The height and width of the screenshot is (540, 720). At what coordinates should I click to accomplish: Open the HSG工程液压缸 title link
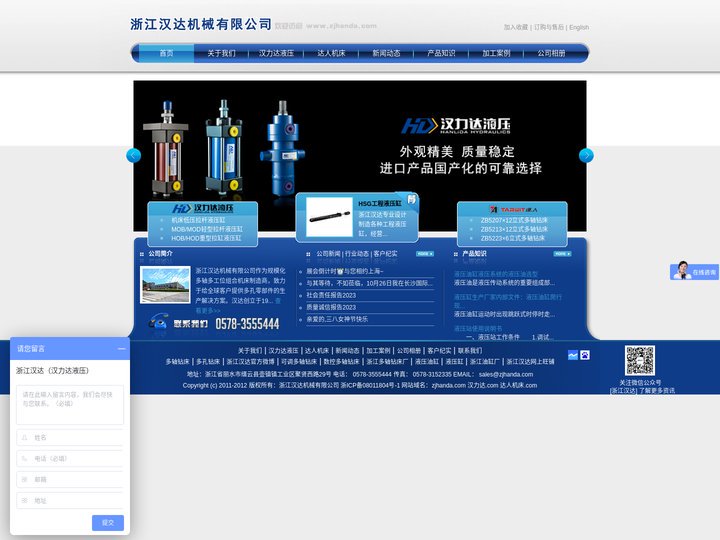[380, 203]
